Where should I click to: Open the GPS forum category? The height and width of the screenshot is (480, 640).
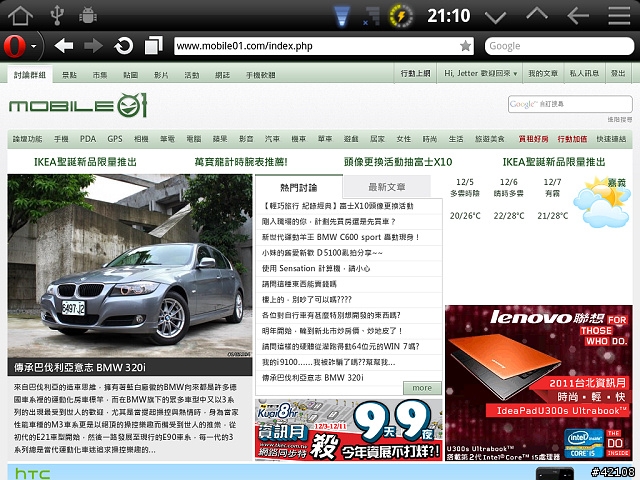click(x=115, y=139)
